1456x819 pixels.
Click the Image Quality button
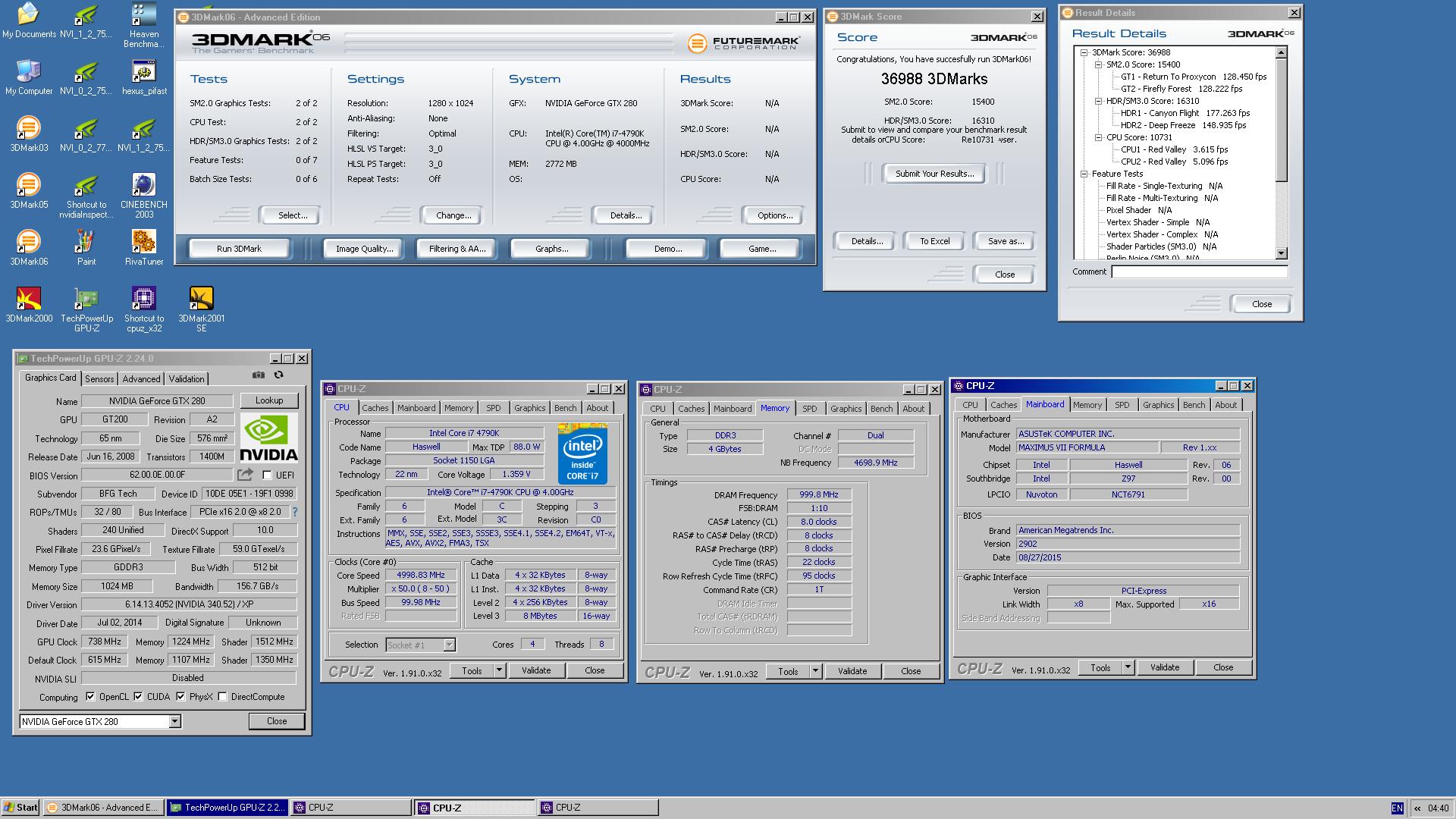pos(364,249)
